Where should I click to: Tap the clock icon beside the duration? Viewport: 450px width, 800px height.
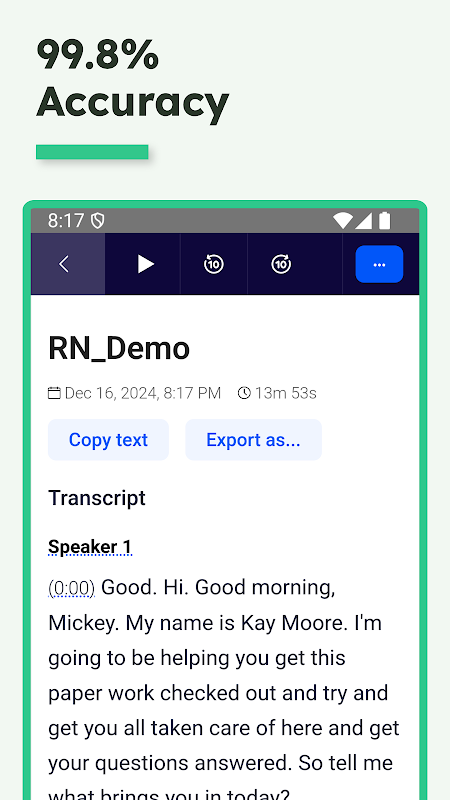(244, 393)
